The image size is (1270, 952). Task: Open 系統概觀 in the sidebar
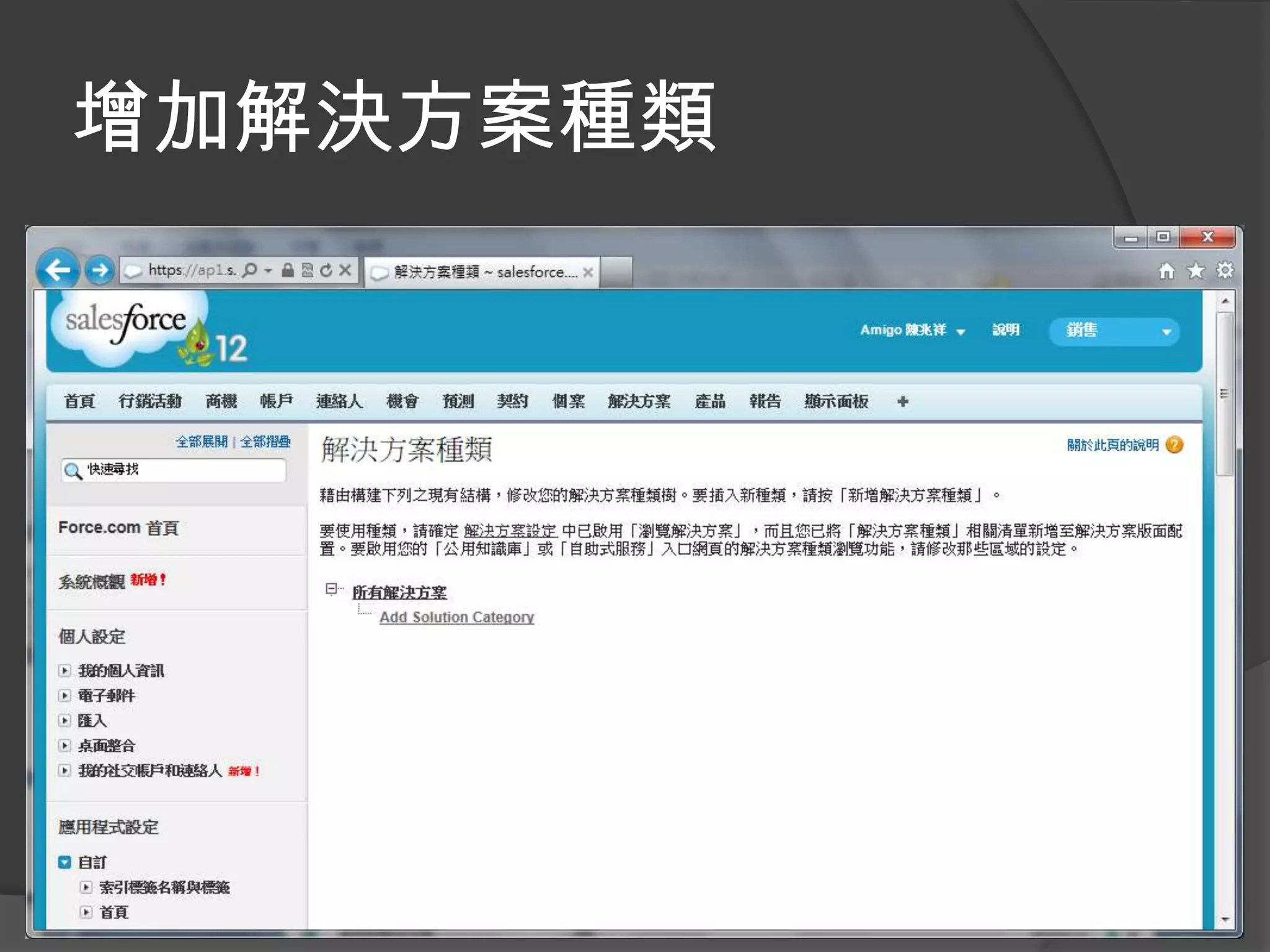[x=92, y=581]
